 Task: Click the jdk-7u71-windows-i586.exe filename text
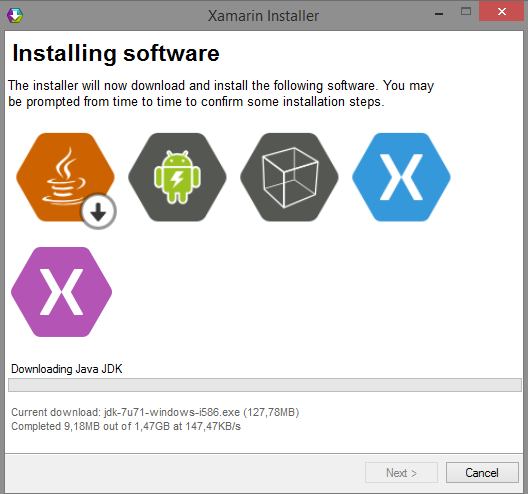[172, 412]
